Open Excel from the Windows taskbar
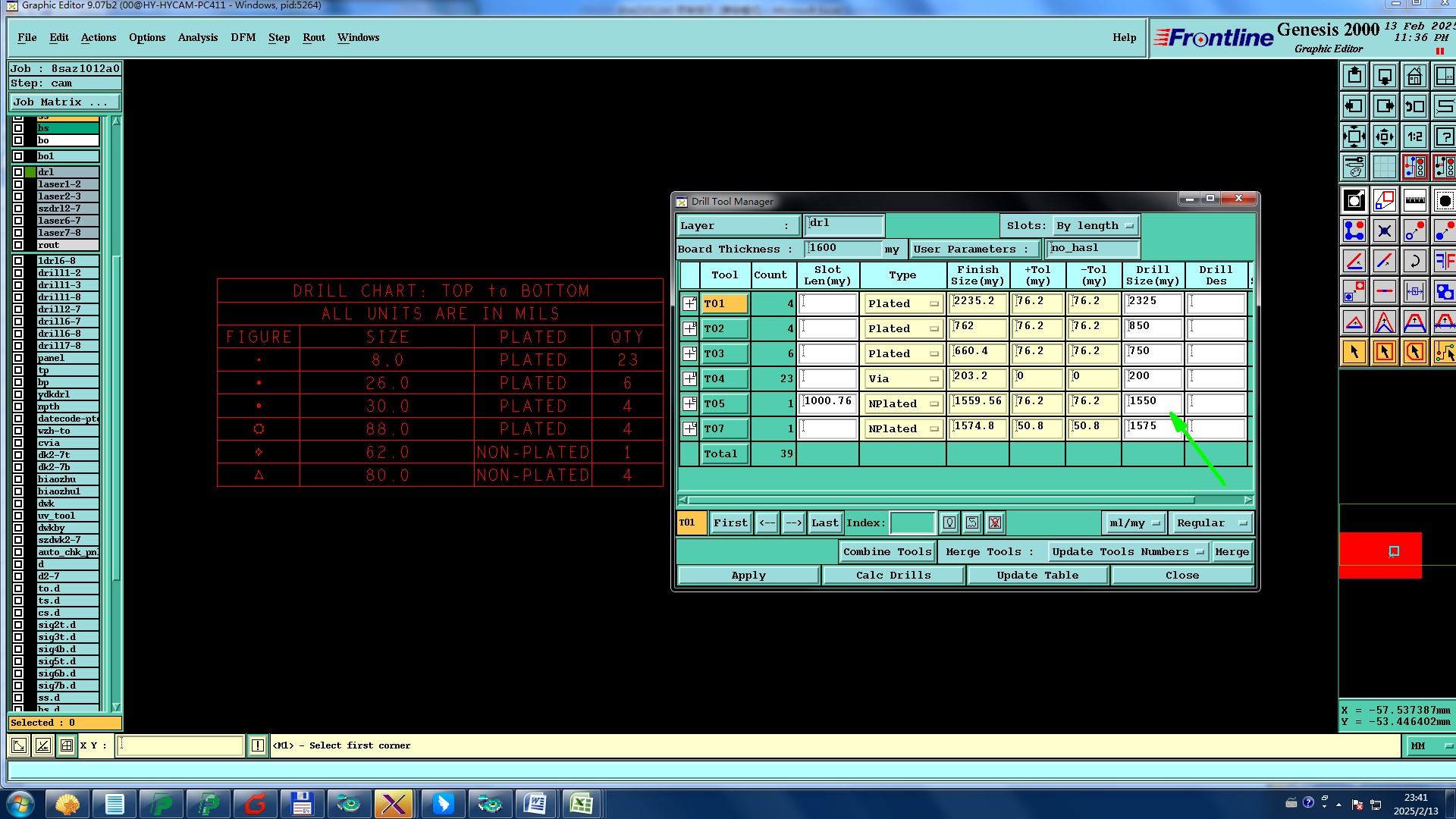 (x=582, y=803)
